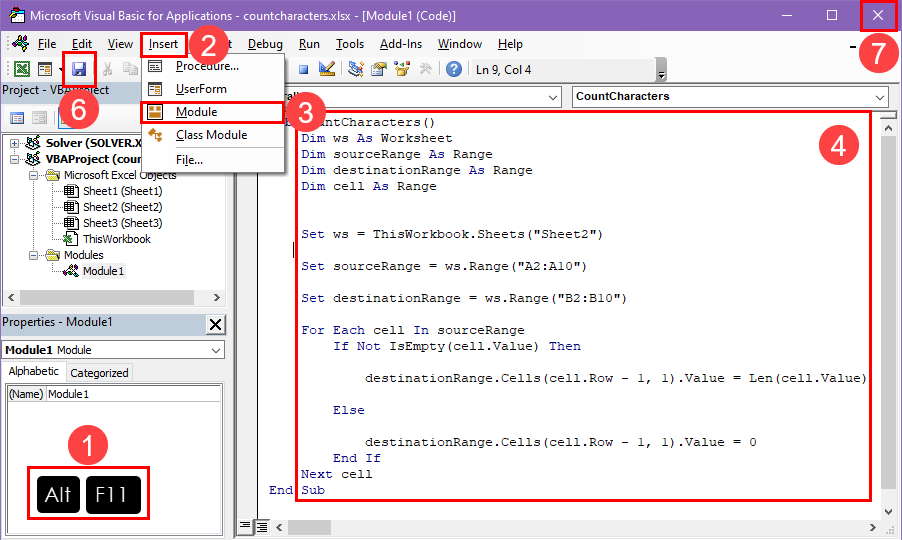Choose Class Module from Insert menu
Viewport: 902px width, 540px height.
click(x=213, y=135)
